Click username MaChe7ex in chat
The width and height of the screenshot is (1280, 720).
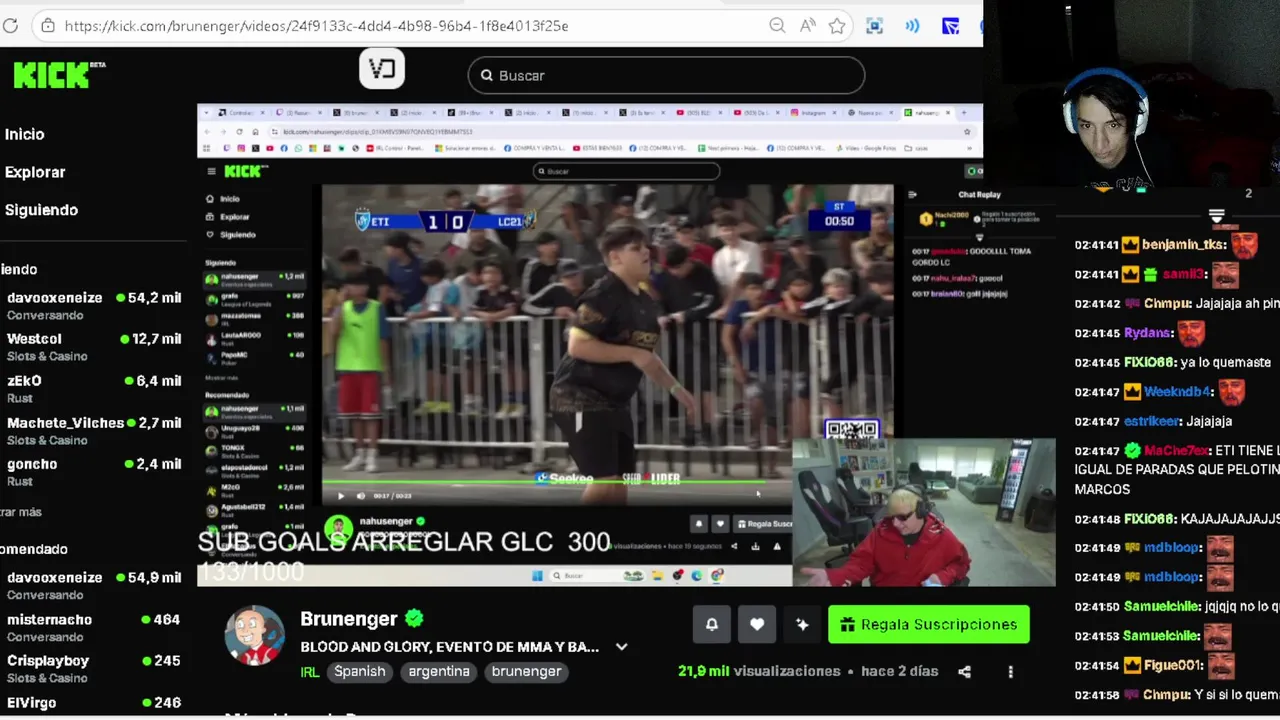tap(1176, 451)
